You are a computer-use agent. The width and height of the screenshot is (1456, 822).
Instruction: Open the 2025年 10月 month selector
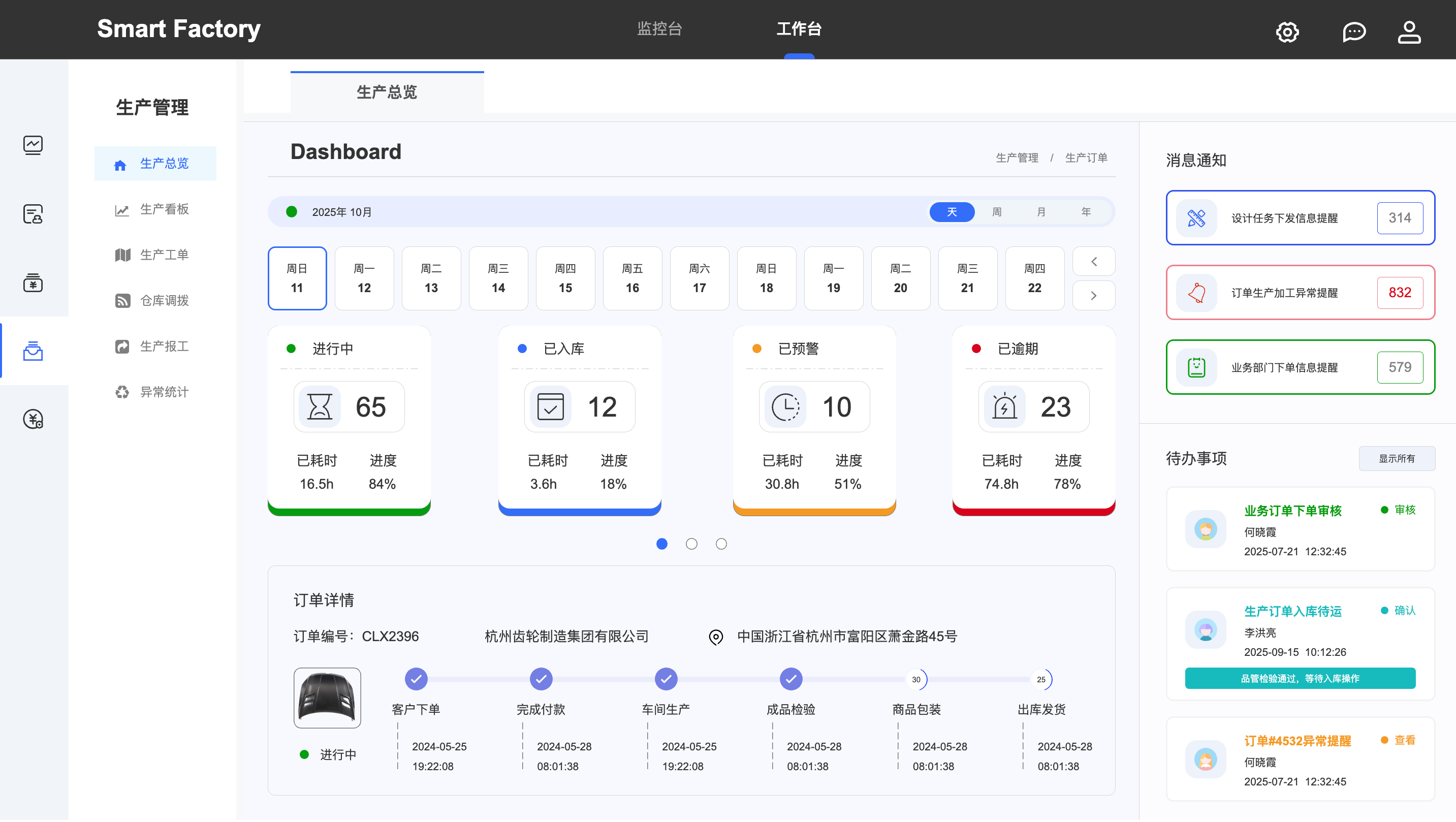(x=341, y=212)
